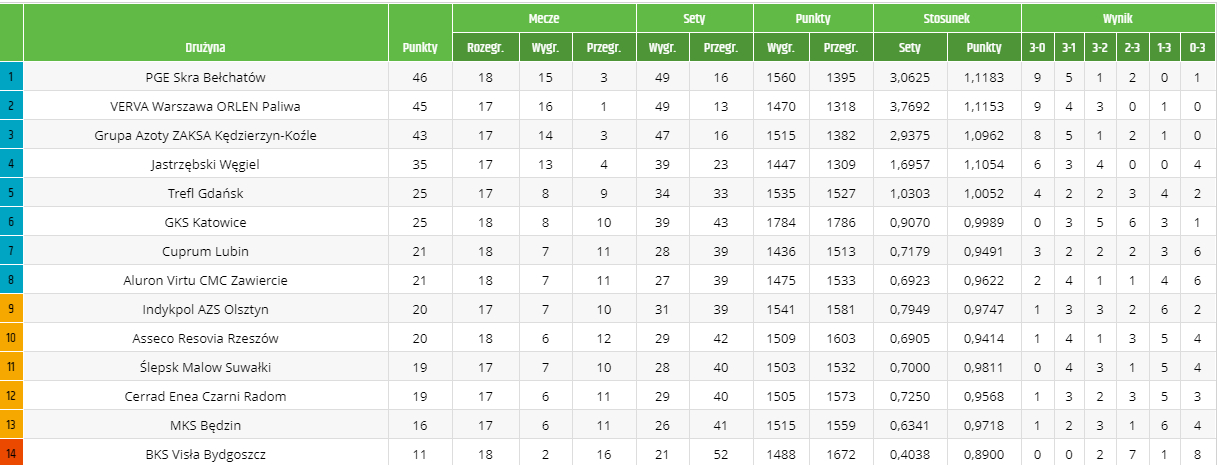The image size is (1218, 465).
Task: Click the Mecze group header
Action: 544,18
